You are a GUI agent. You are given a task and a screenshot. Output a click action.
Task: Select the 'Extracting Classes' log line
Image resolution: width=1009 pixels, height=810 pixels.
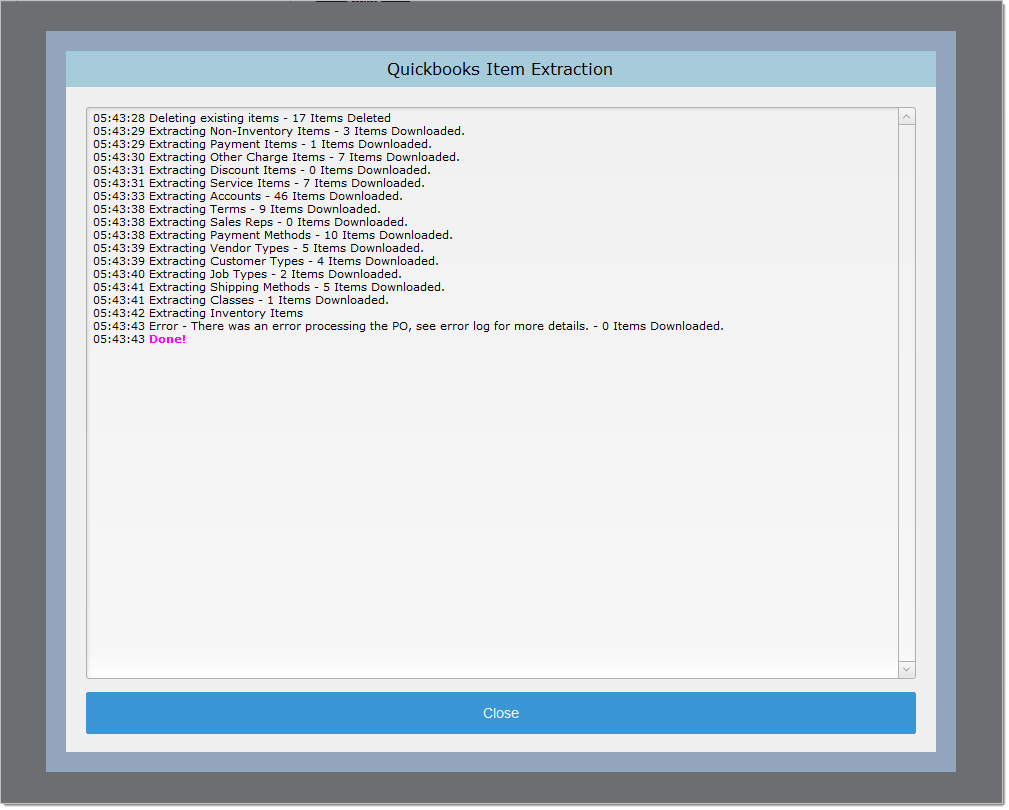pos(241,300)
